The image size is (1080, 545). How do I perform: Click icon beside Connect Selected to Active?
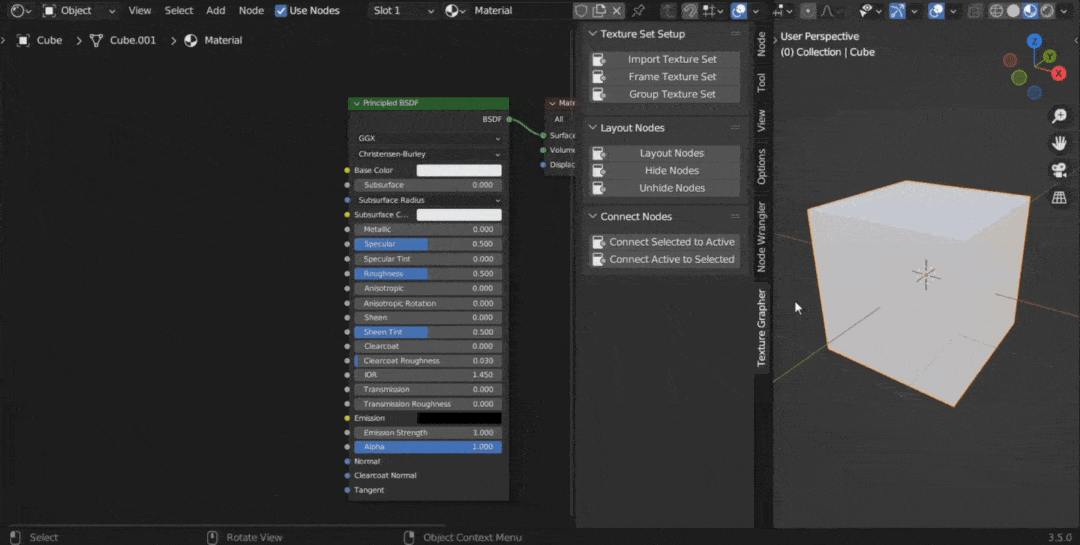pyautogui.click(x=599, y=242)
